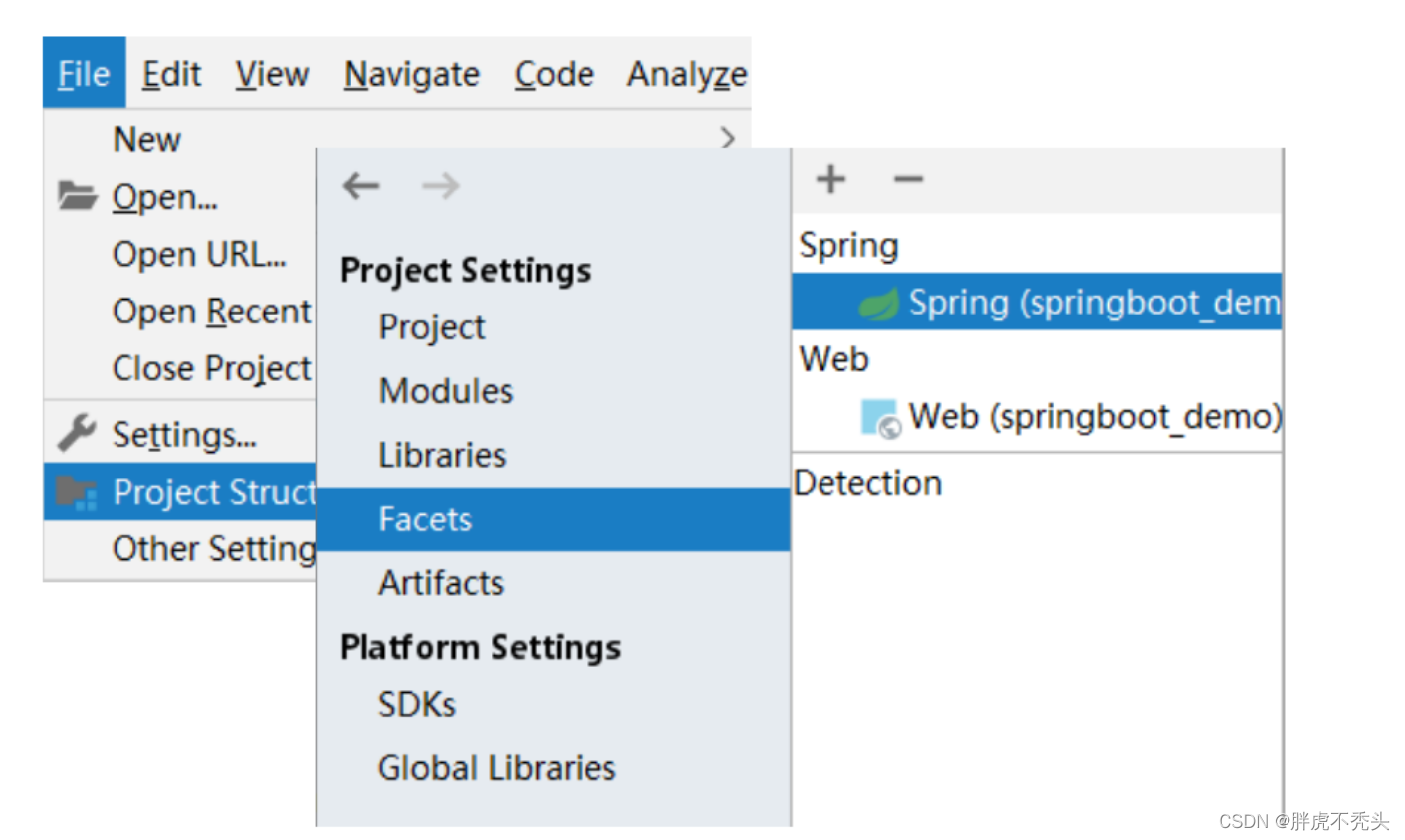Screen dimensions: 1405x840
Task: Go forward with the right arrow
Action: (x=440, y=185)
